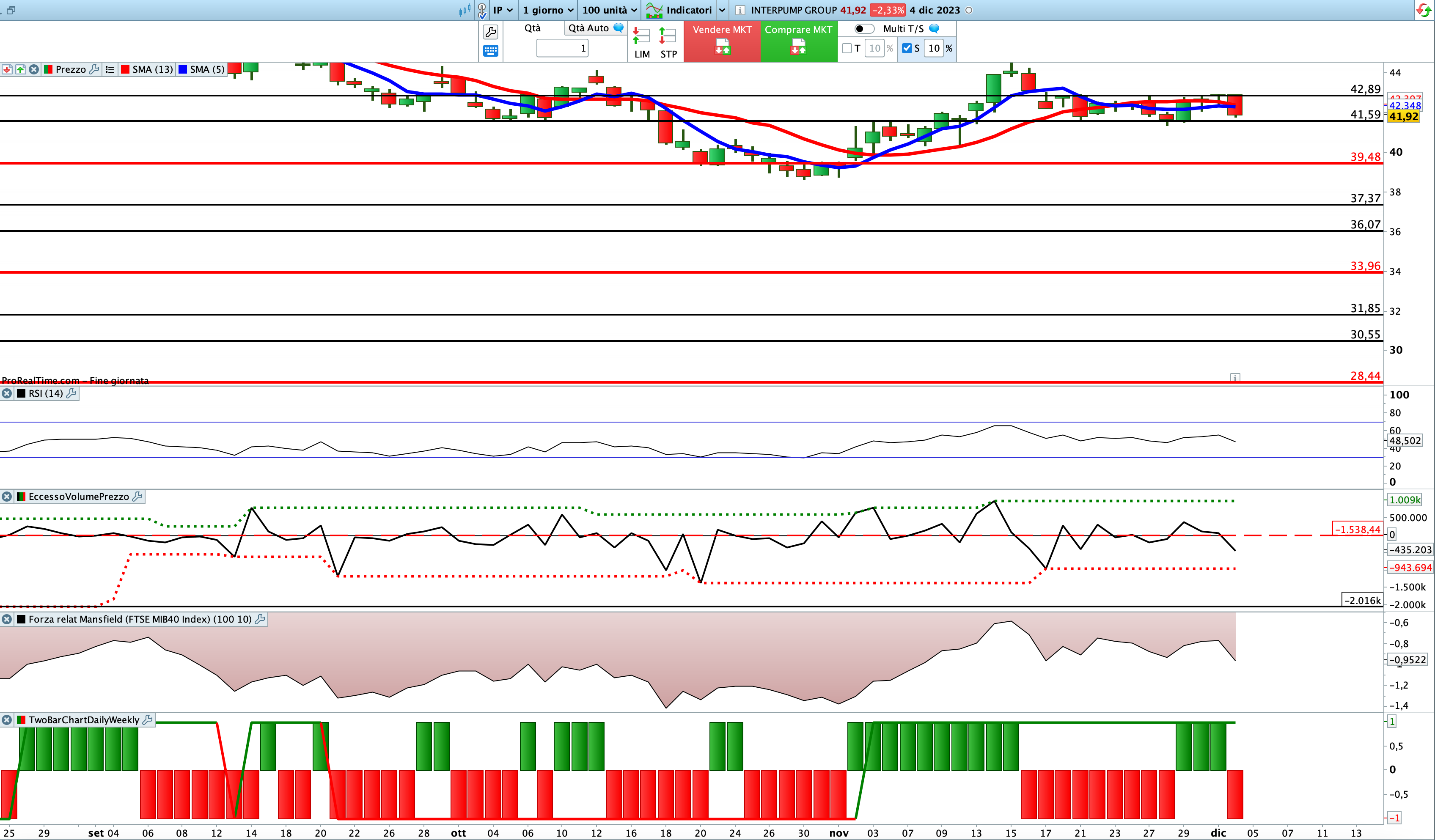Select the SMA (13) indicator label

click(x=153, y=69)
